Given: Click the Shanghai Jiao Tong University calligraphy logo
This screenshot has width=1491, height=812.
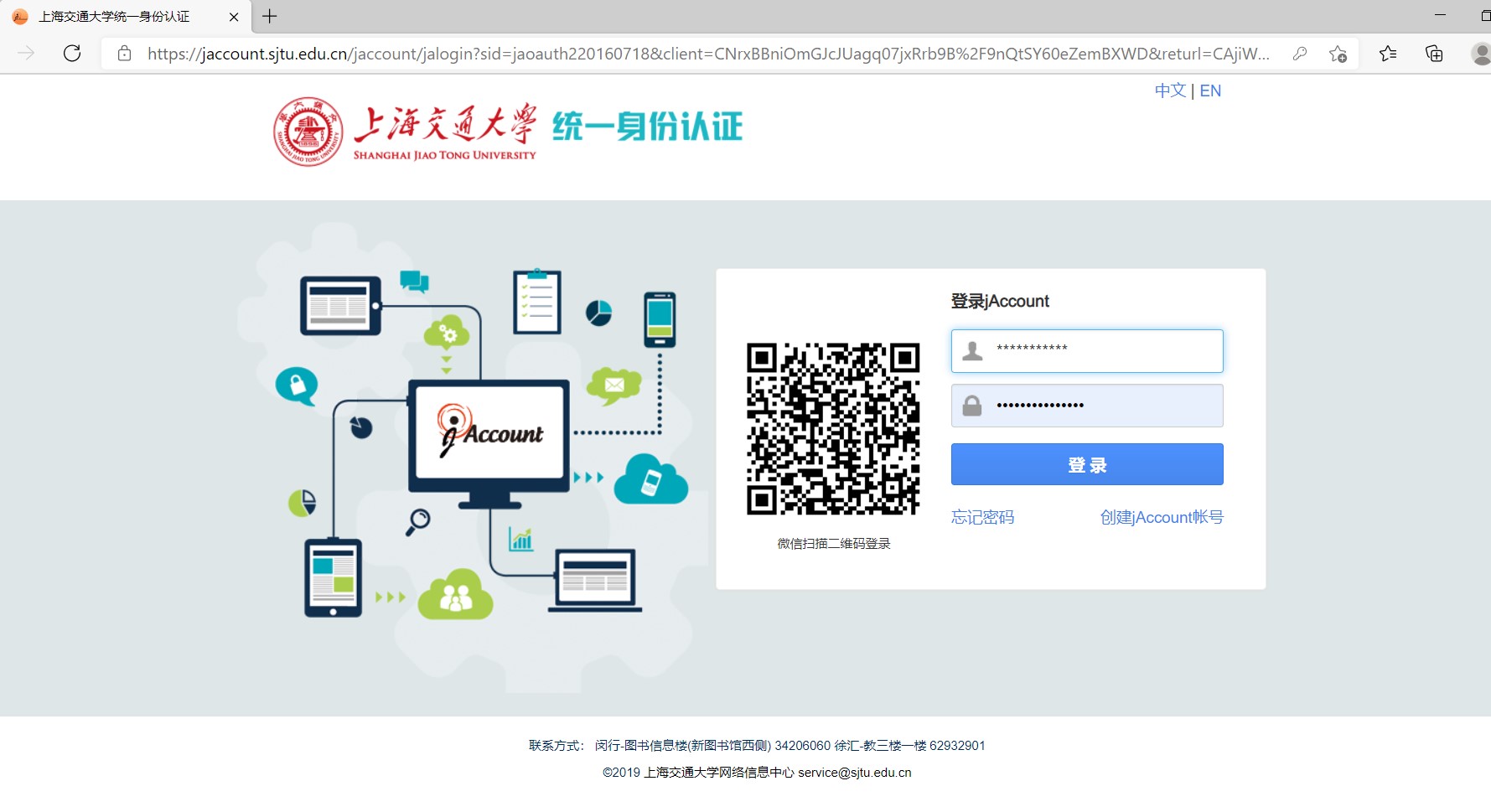Looking at the screenshot, I should tap(445, 132).
